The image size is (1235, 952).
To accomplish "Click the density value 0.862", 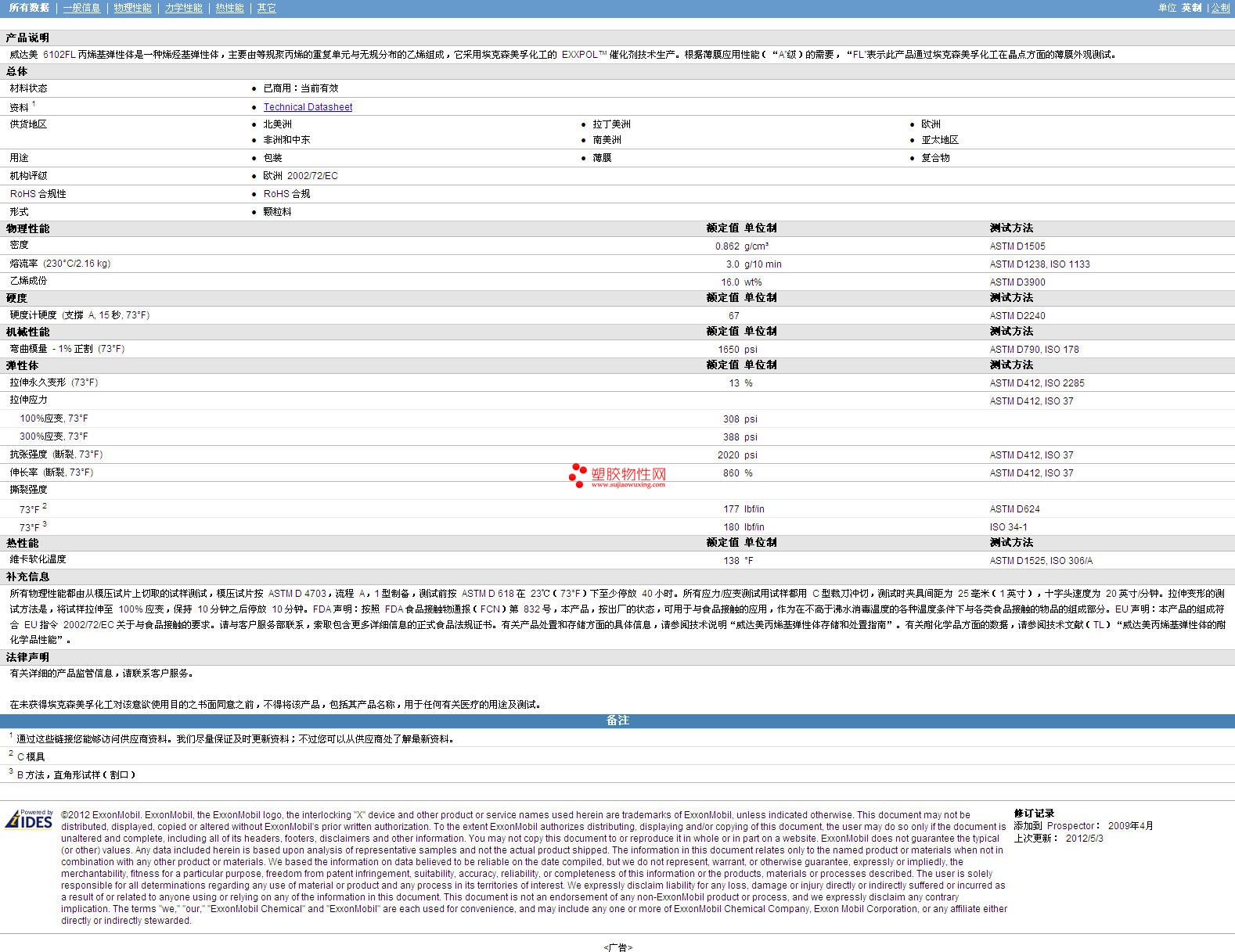I will point(727,246).
